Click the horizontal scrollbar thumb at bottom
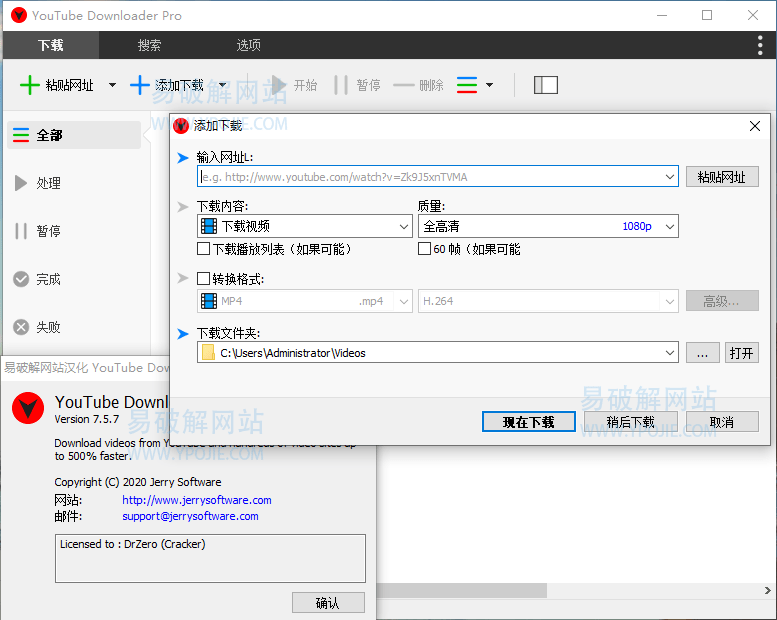The image size is (777, 620). coord(461,590)
